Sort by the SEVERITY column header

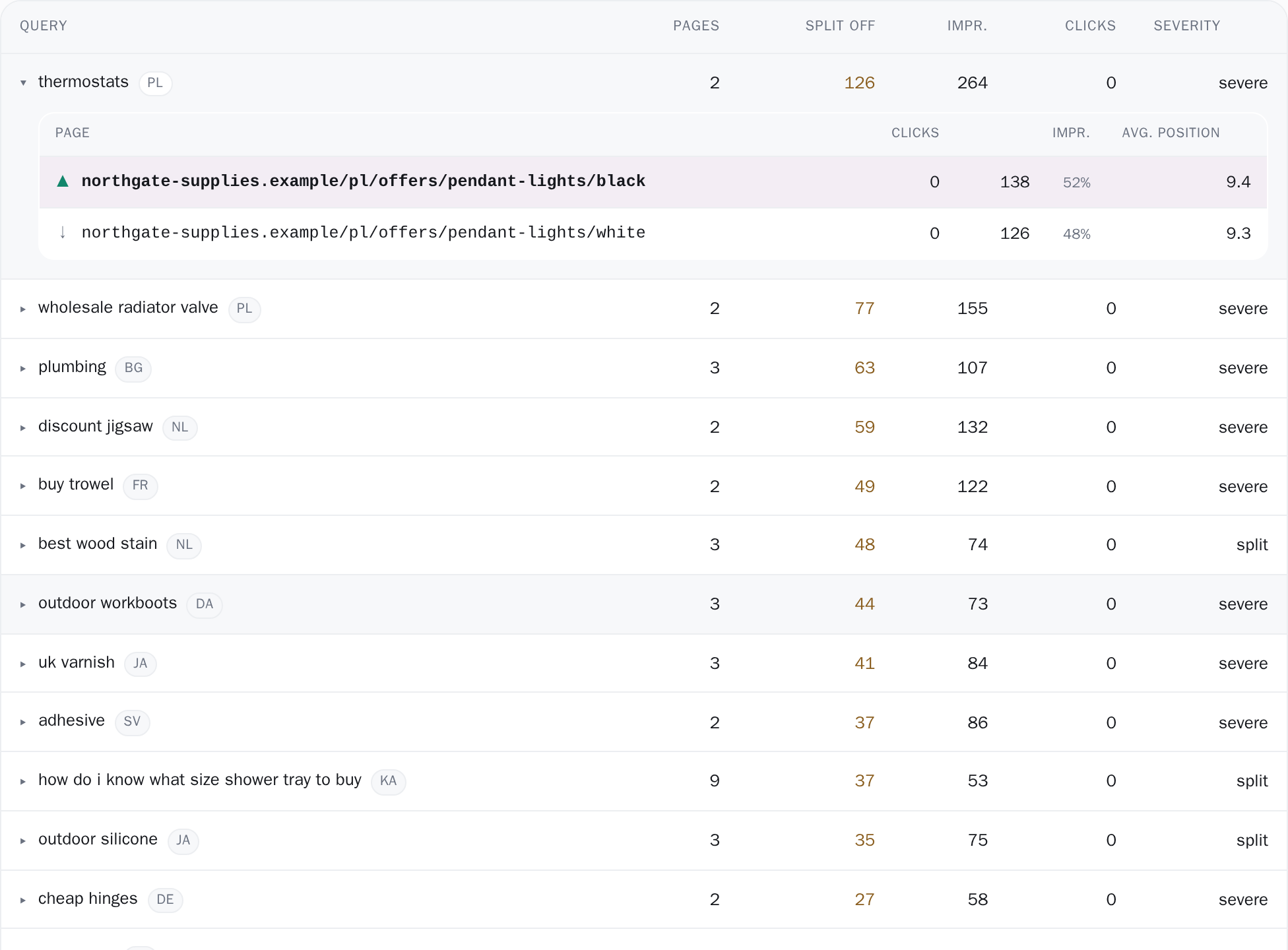tap(1187, 26)
